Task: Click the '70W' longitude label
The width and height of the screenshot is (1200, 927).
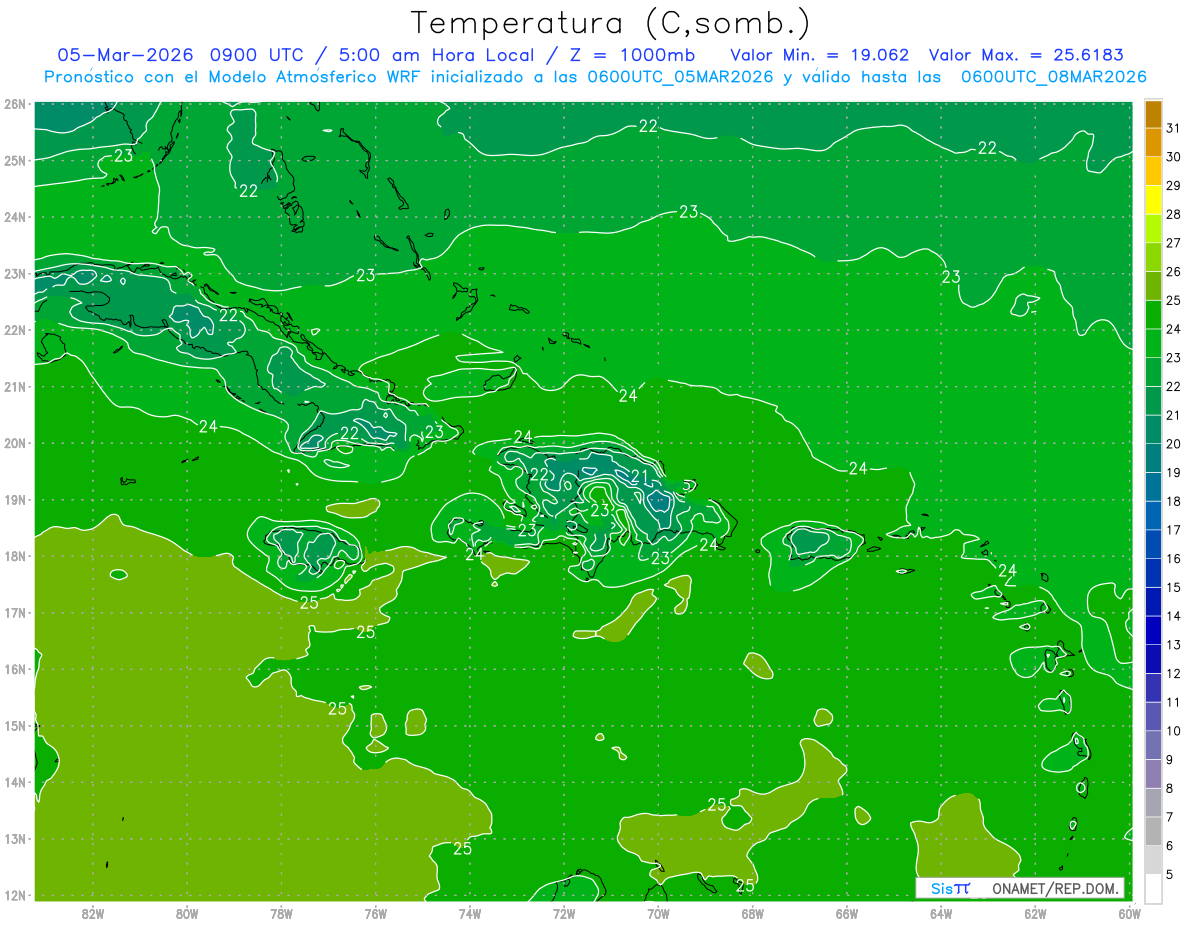Action: [658, 913]
